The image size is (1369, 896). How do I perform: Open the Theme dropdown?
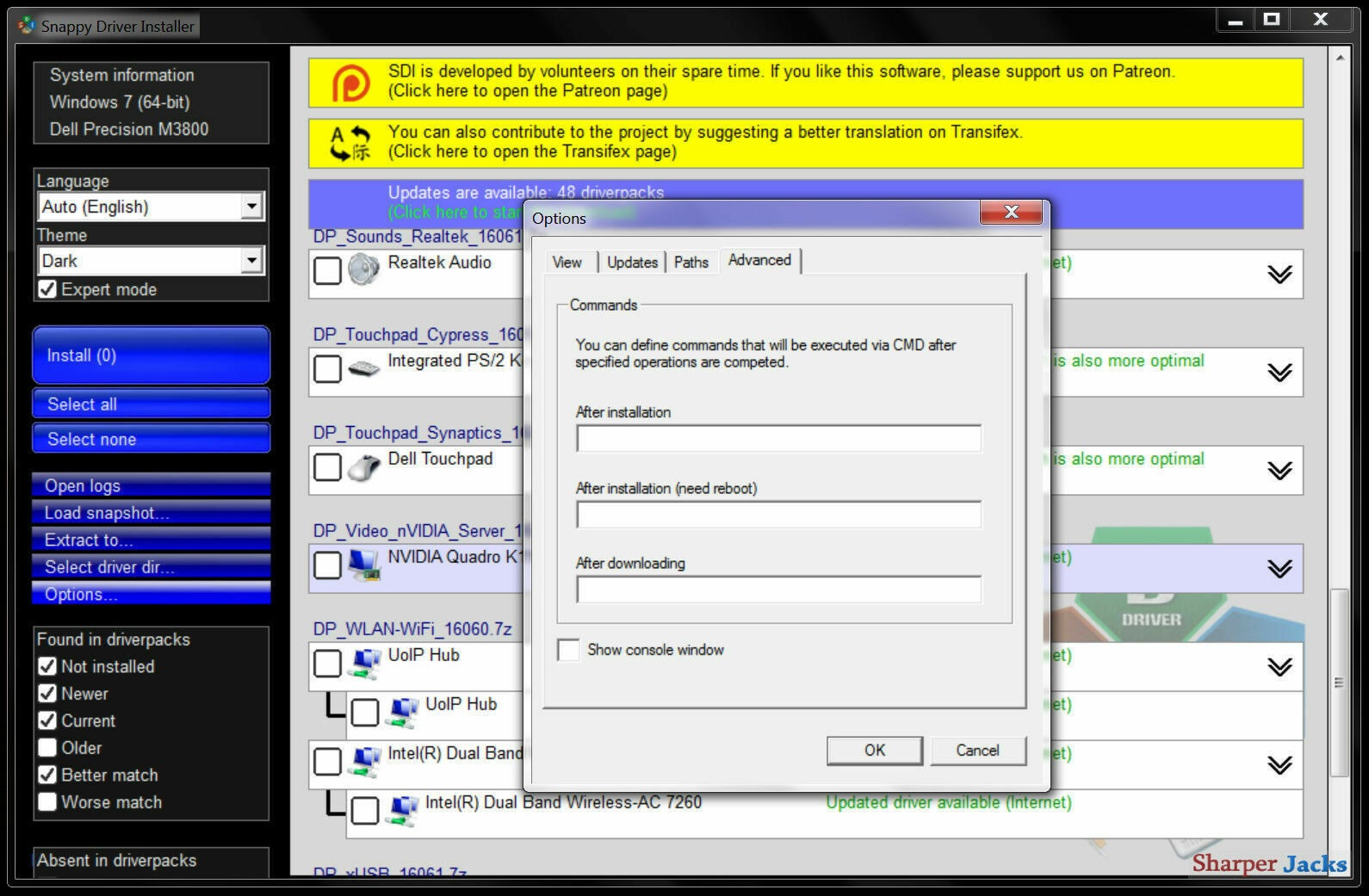click(251, 260)
